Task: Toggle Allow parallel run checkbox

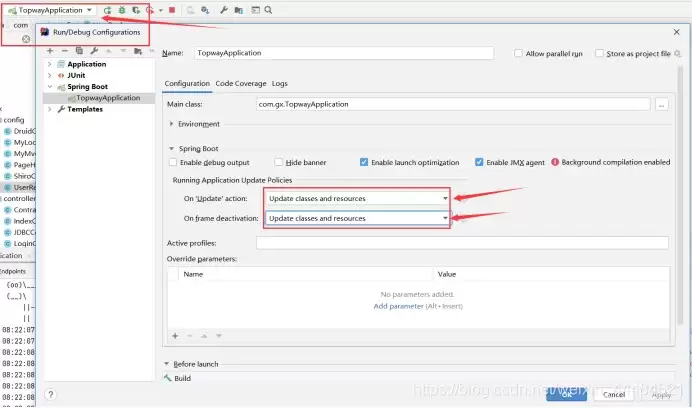Action: (518, 53)
